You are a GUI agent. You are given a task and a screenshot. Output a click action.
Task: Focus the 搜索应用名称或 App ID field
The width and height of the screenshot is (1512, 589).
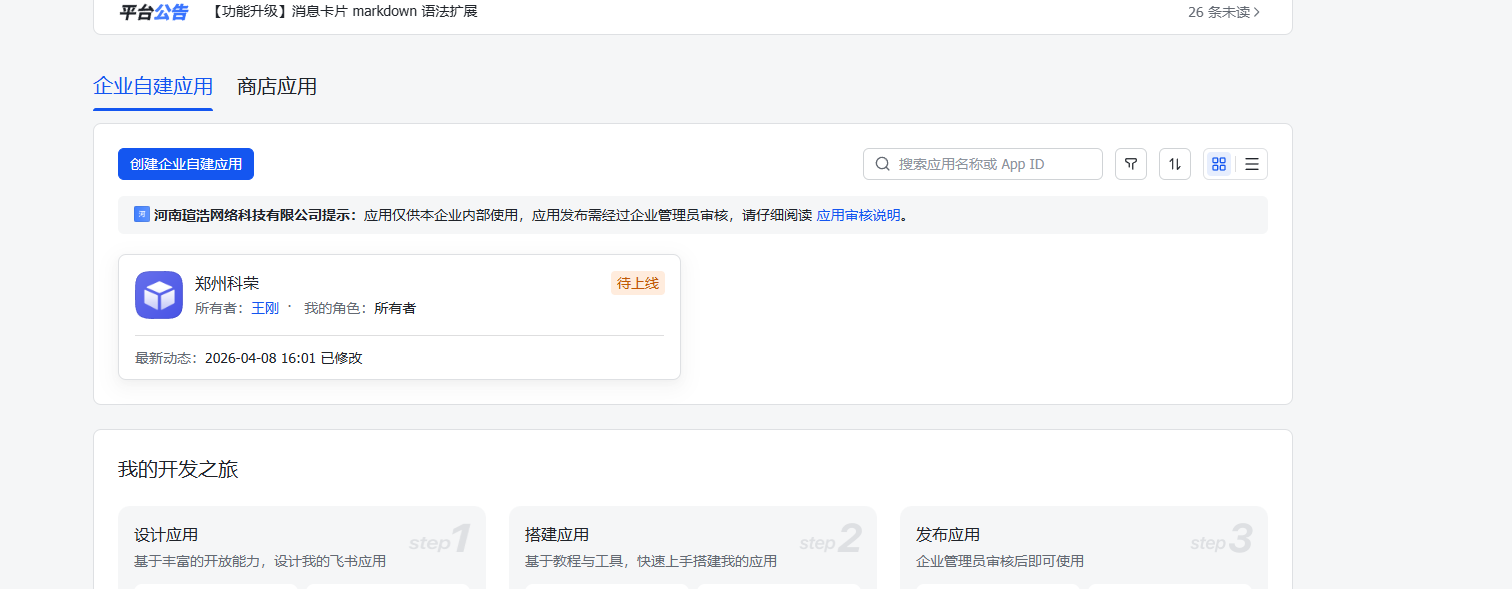tap(994, 164)
